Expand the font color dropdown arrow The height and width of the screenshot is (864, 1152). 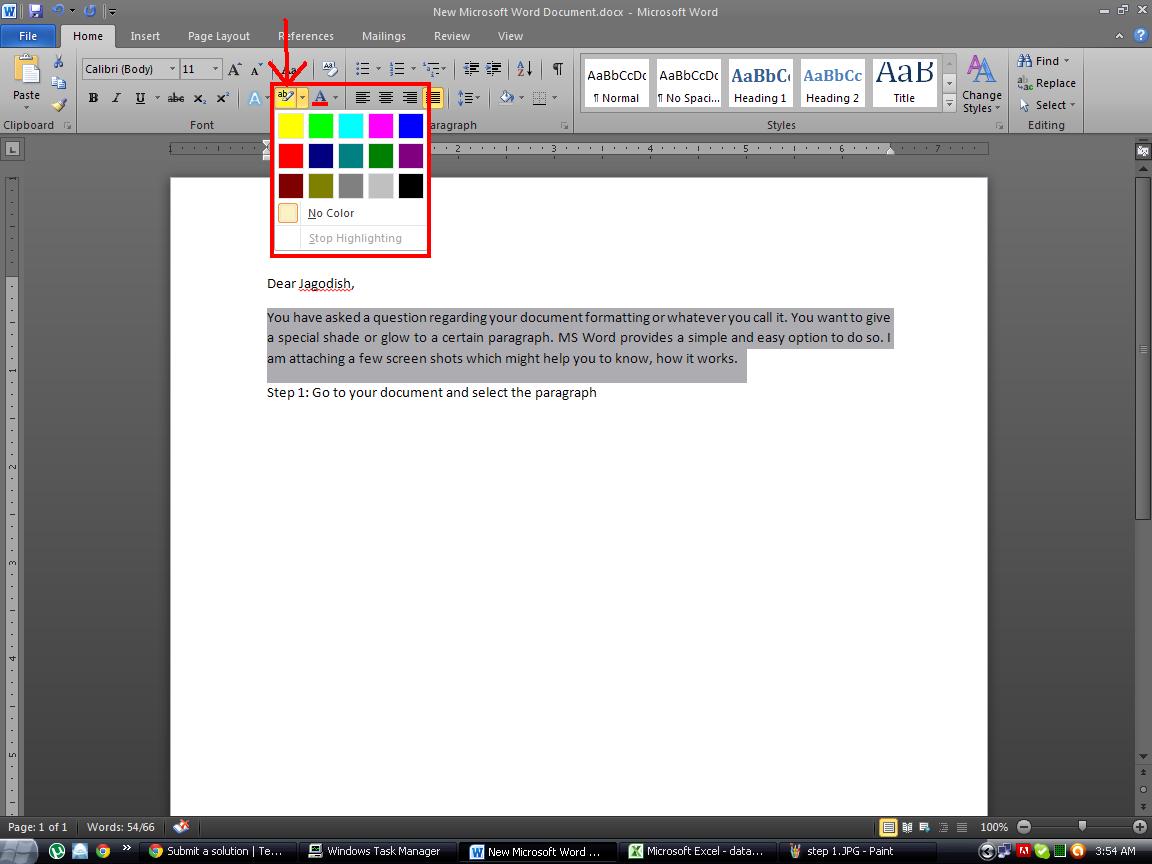click(335, 98)
